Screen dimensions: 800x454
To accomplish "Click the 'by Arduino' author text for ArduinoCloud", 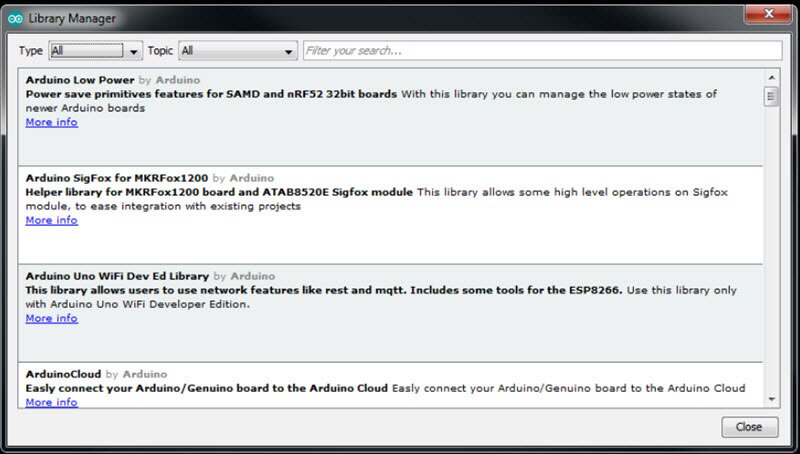I will [x=137, y=374].
